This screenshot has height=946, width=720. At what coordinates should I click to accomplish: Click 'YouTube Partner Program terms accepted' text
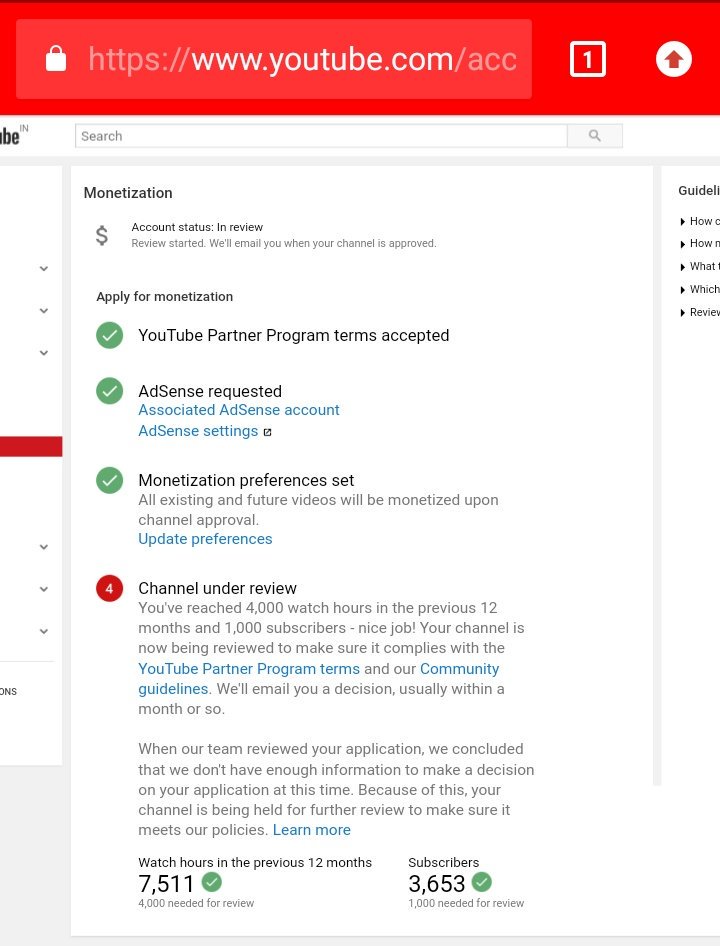pos(294,335)
